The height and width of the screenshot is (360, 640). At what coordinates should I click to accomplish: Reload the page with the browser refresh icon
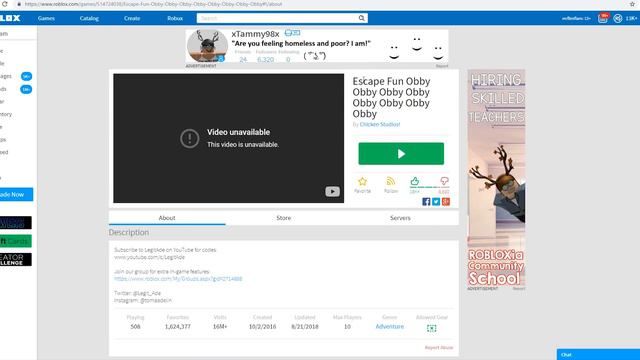4,4
